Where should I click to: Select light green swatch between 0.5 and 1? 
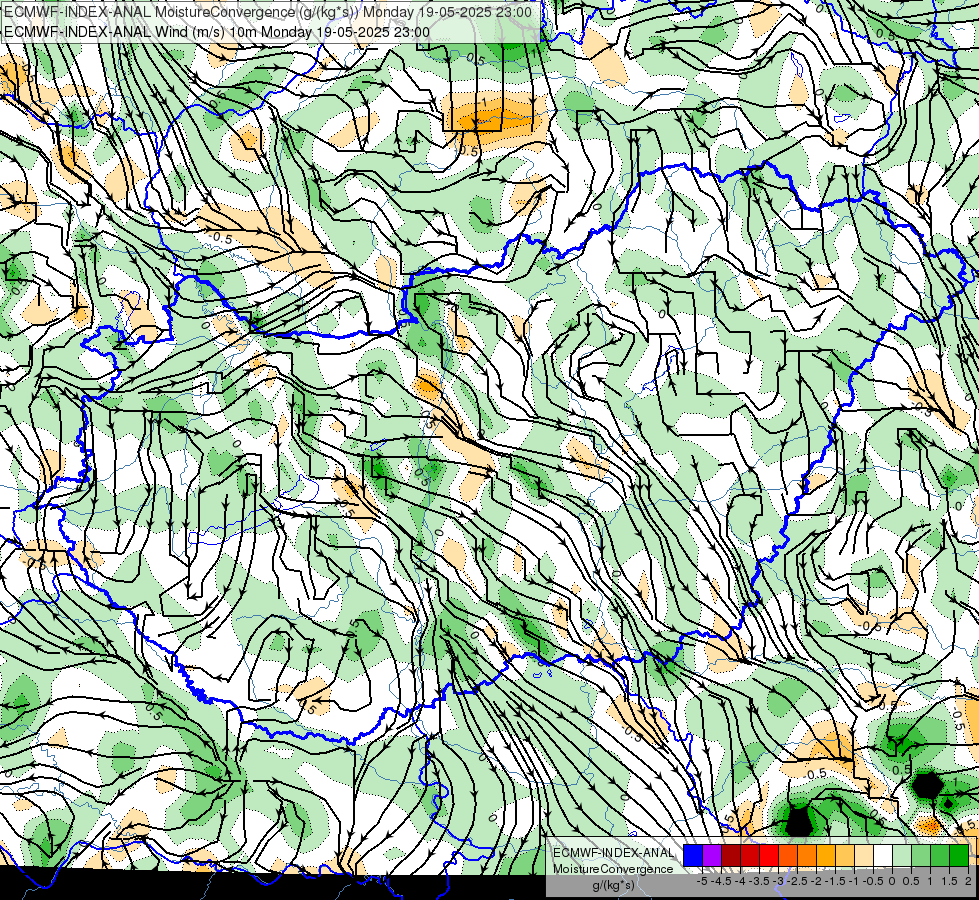coord(921,855)
